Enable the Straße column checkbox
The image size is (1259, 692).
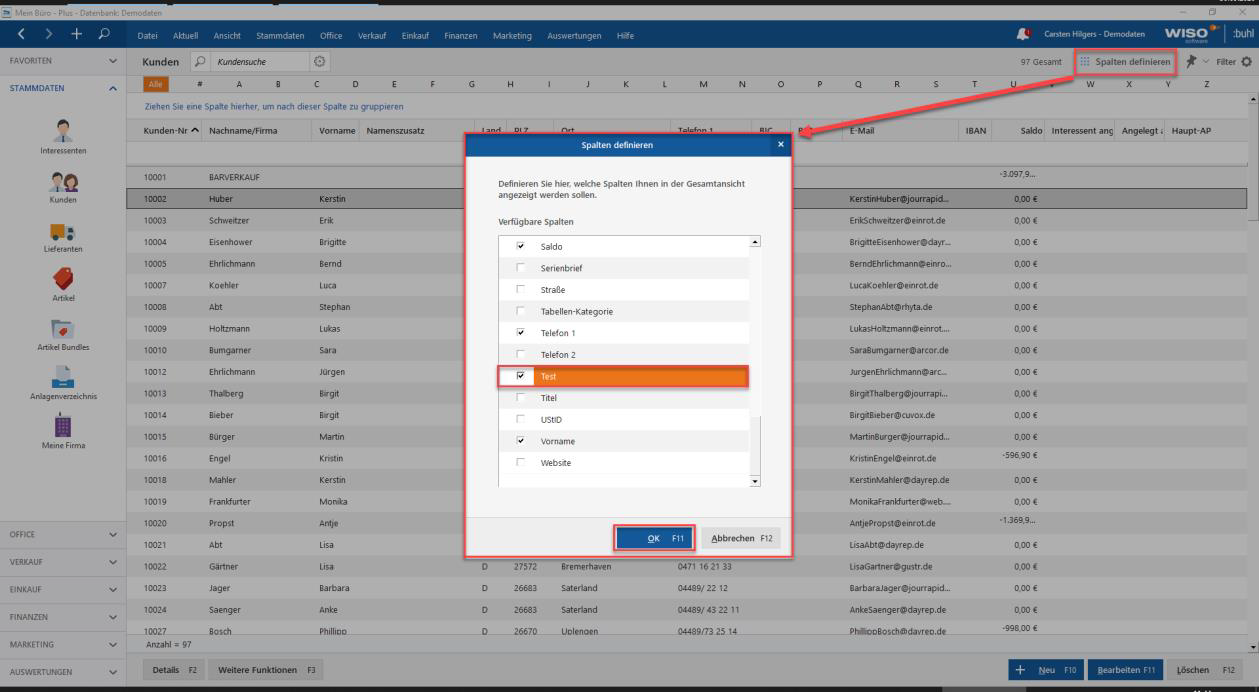pos(519,290)
